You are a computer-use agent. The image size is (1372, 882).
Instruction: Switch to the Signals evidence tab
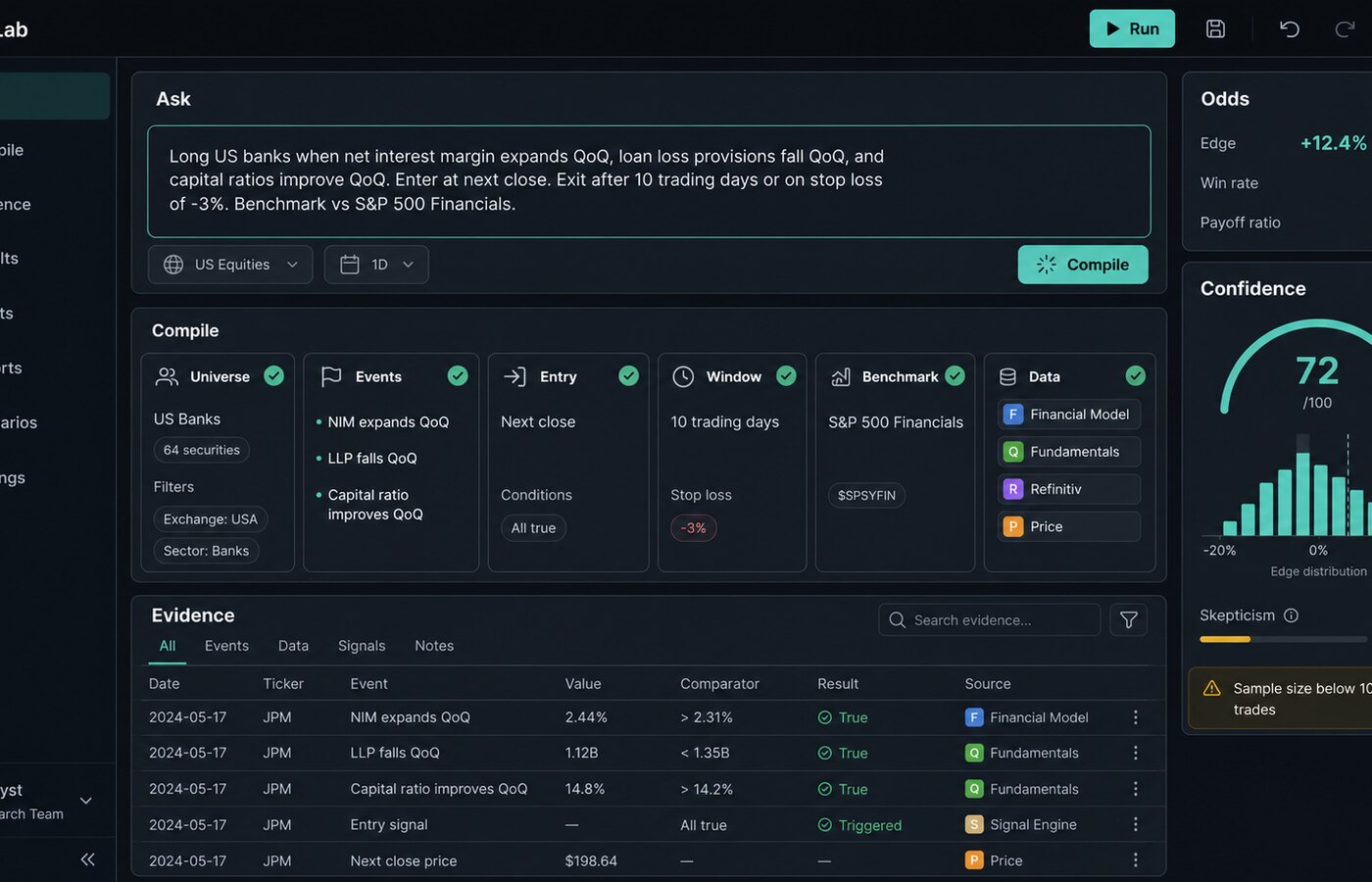[362, 646]
